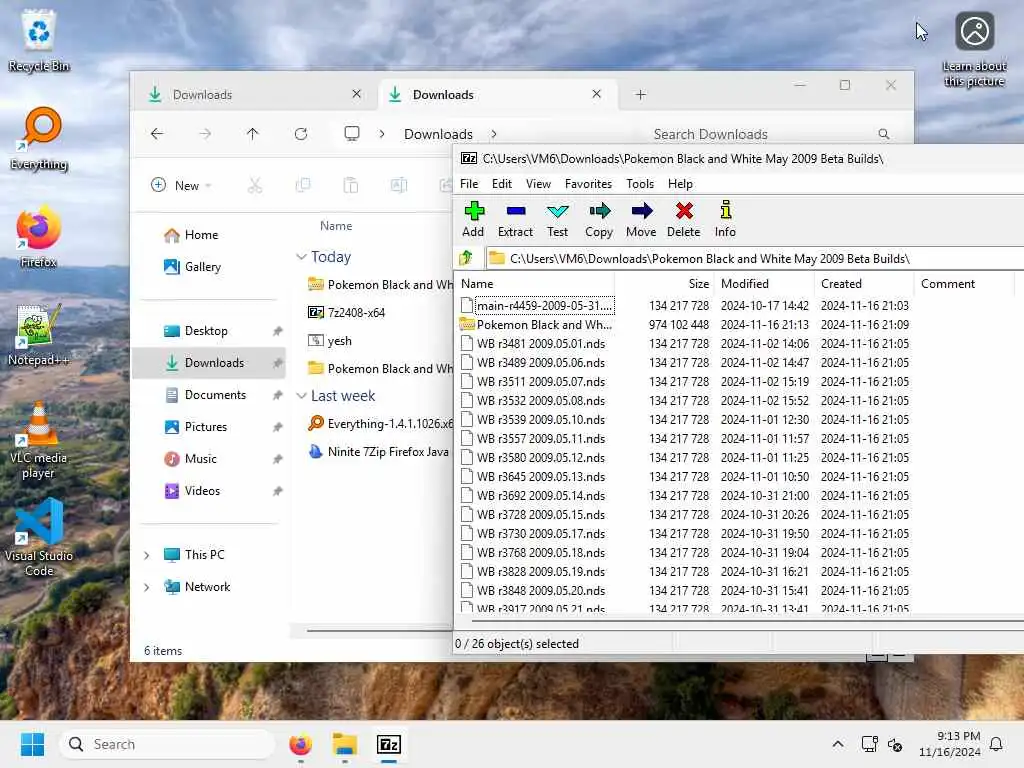Screen dimensions: 1024x768
Task: Click the Comment column header in 7-Zip
Action: pos(965,284)
